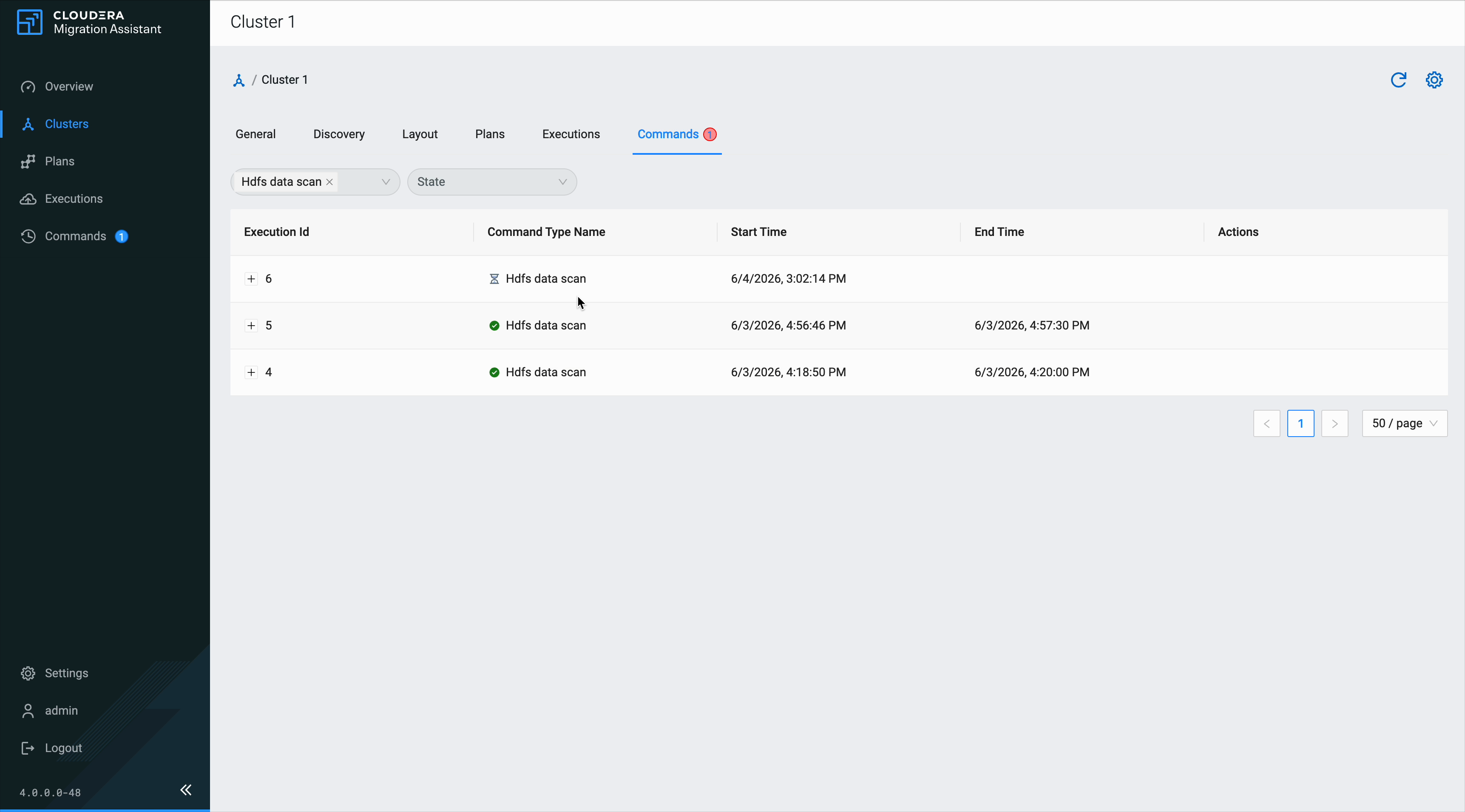Go to previous page of results

pos(1266,423)
